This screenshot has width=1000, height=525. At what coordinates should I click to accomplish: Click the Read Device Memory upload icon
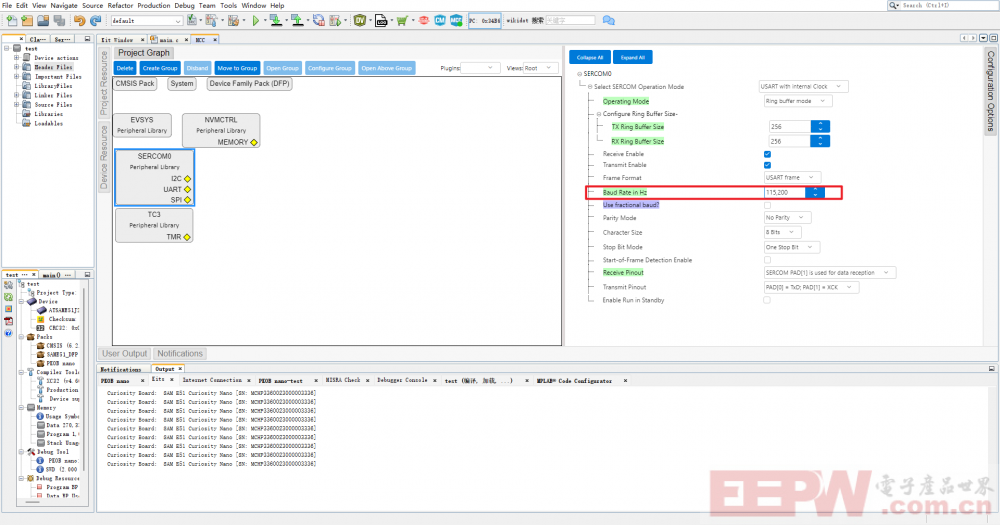(297, 20)
